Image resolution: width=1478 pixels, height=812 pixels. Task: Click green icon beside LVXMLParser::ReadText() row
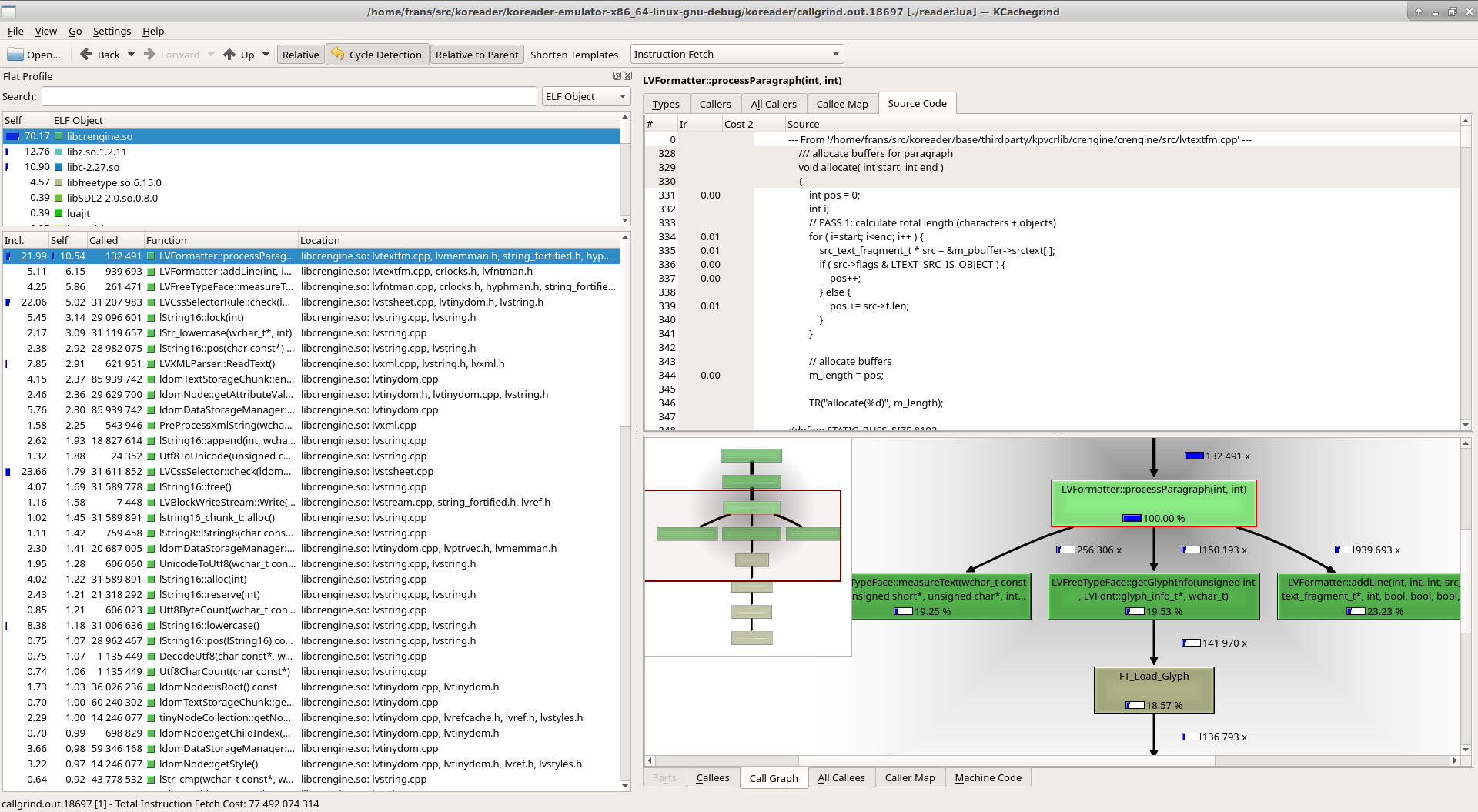[151, 364]
